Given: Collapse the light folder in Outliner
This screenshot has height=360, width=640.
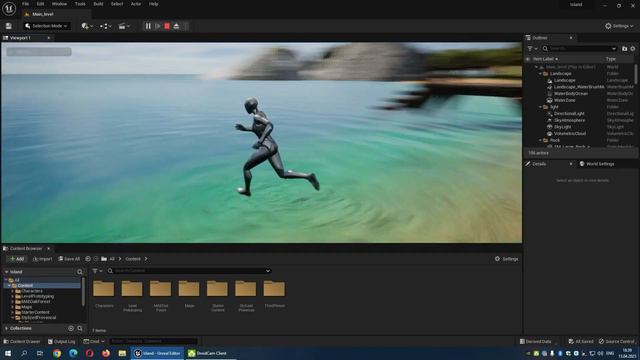Looking at the screenshot, I should pos(540,107).
